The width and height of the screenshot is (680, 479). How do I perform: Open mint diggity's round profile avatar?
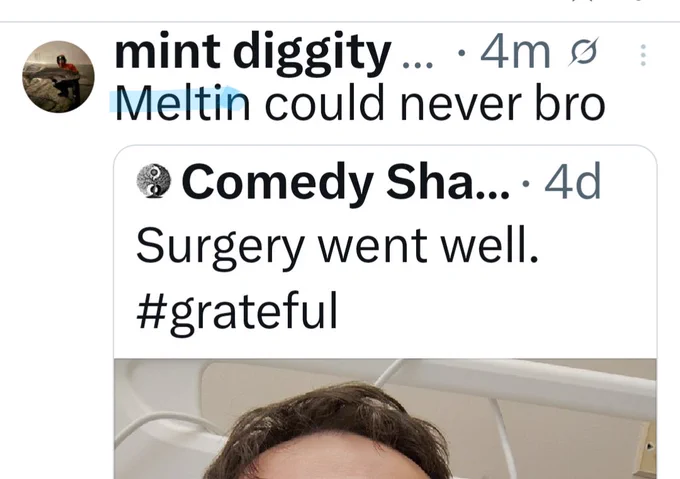click(58, 77)
